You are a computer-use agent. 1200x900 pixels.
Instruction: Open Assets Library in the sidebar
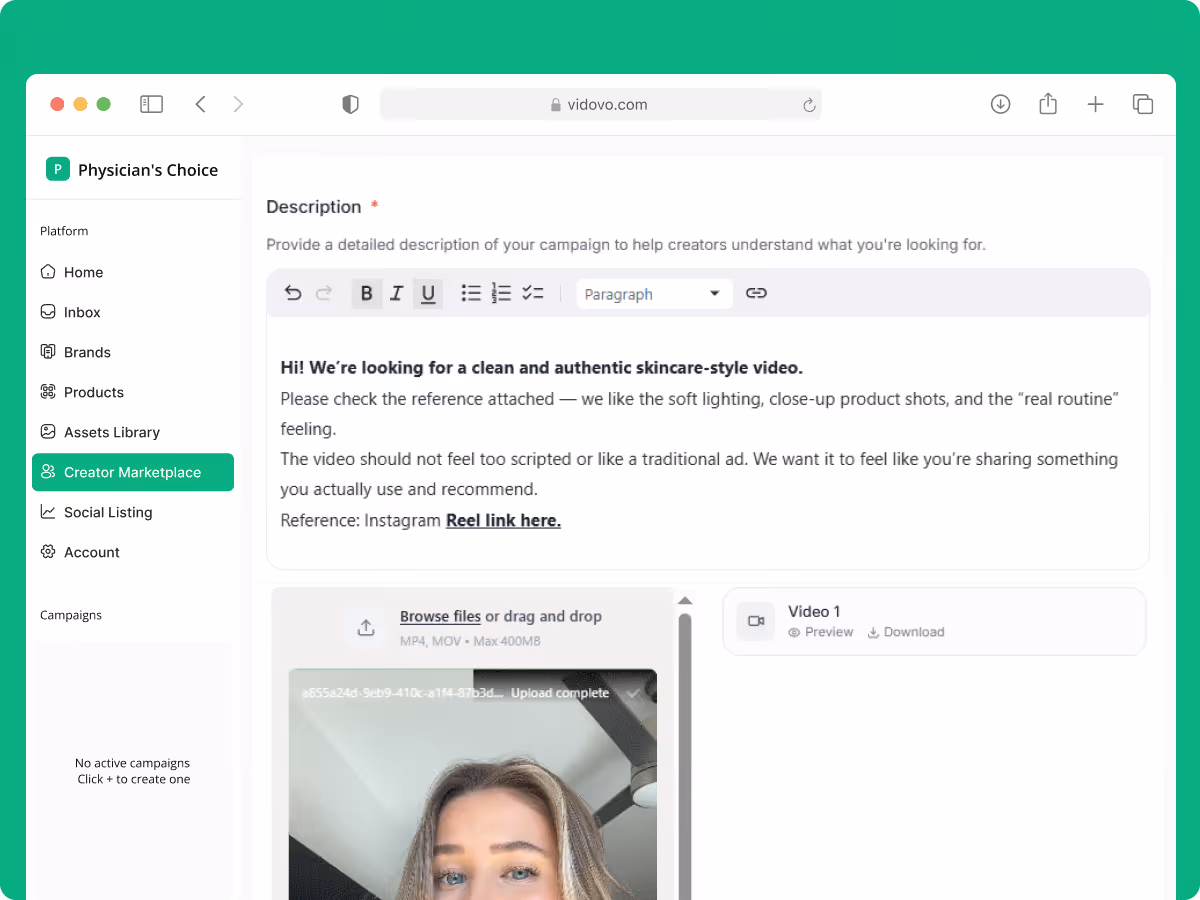(x=133, y=432)
